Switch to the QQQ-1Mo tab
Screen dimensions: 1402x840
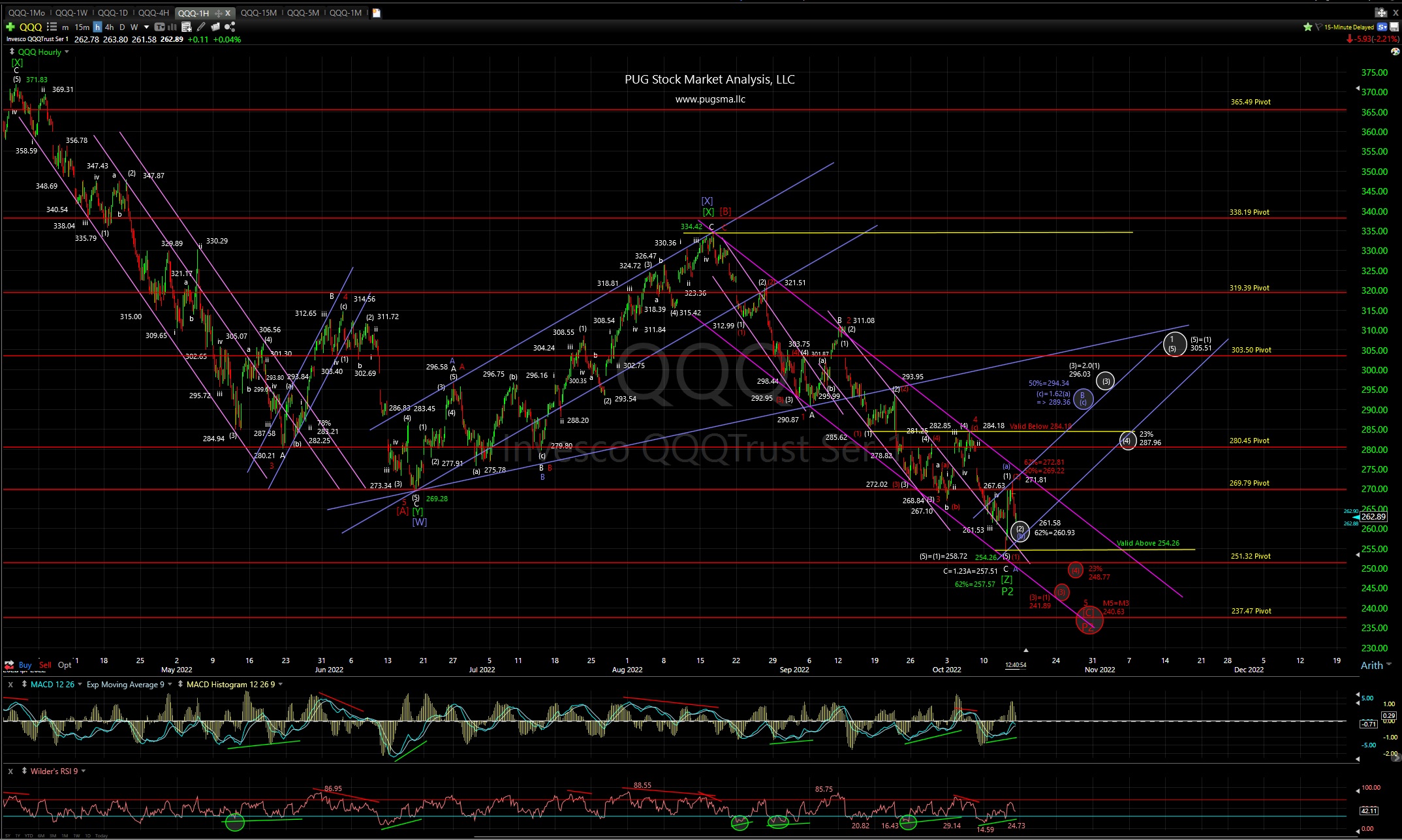coord(27,13)
